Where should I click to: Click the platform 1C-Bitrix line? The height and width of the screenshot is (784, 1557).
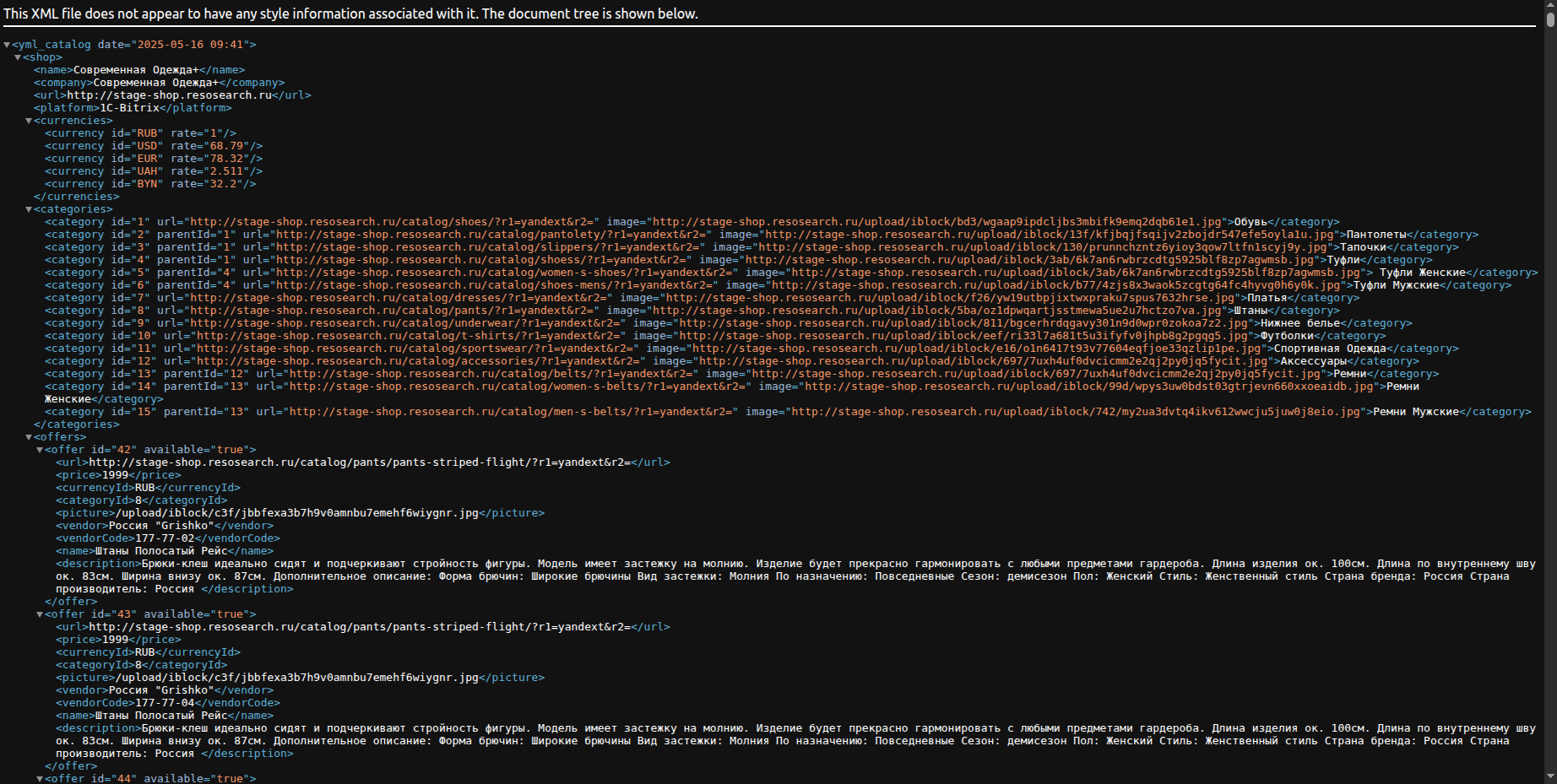133,108
